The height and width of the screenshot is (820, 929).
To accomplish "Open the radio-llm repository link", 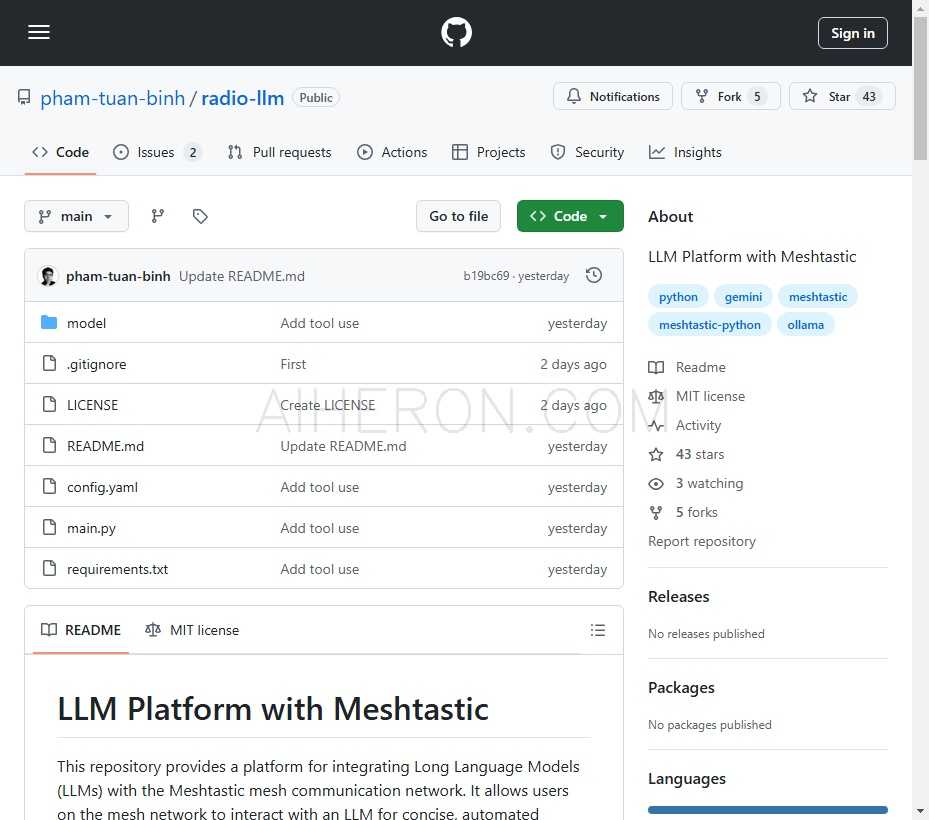I will pos(242,98).
